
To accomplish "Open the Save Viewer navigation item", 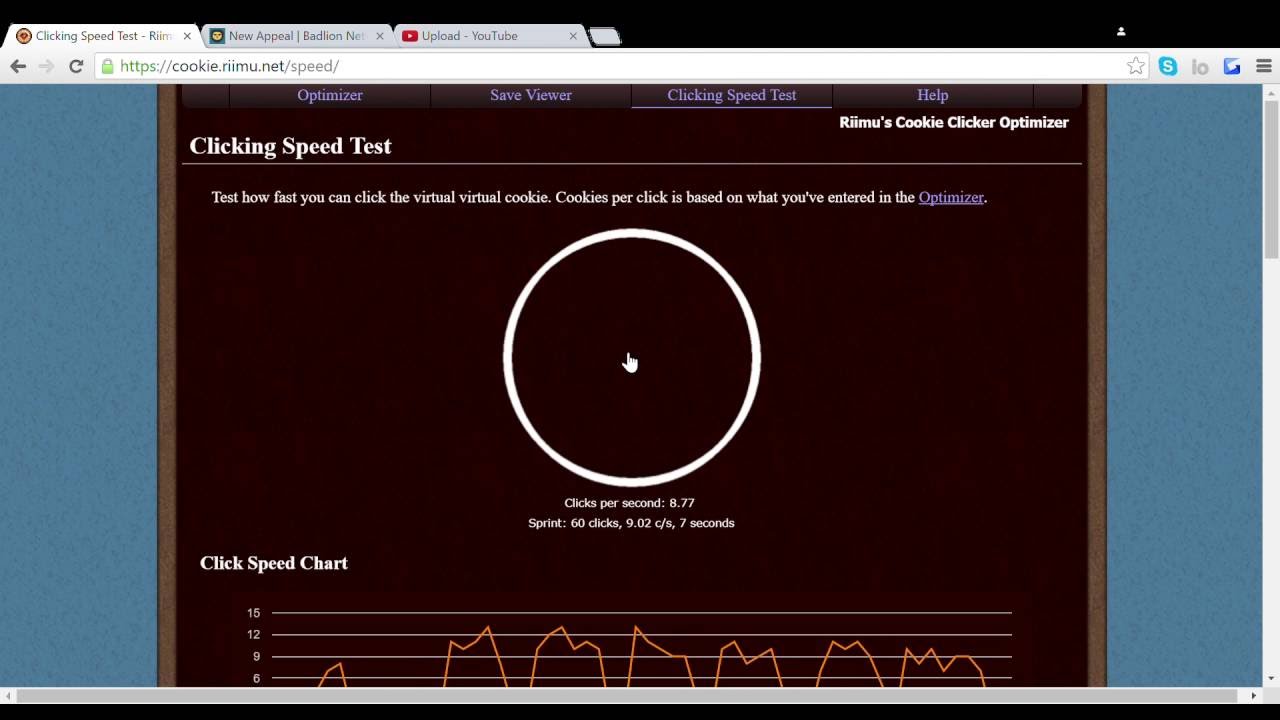I will coord(531,95).
